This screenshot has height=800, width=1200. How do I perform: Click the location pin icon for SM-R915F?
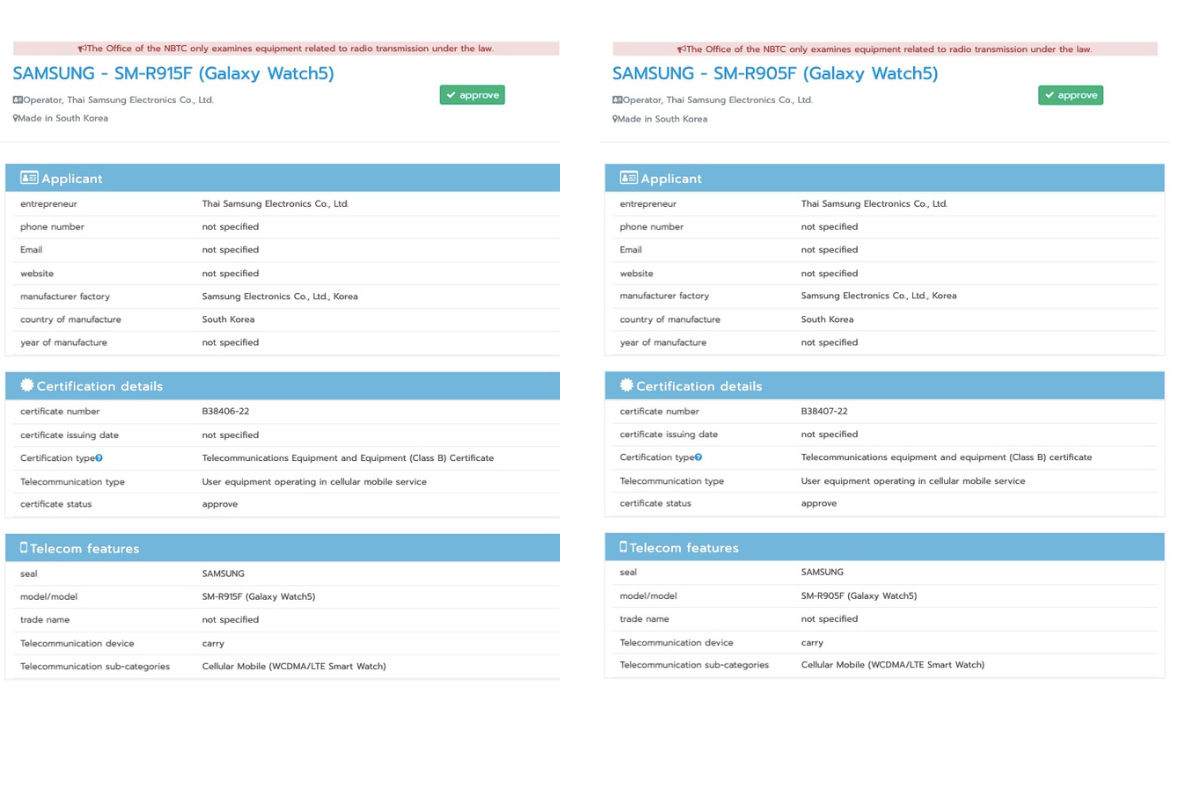[x=16, y=118]
